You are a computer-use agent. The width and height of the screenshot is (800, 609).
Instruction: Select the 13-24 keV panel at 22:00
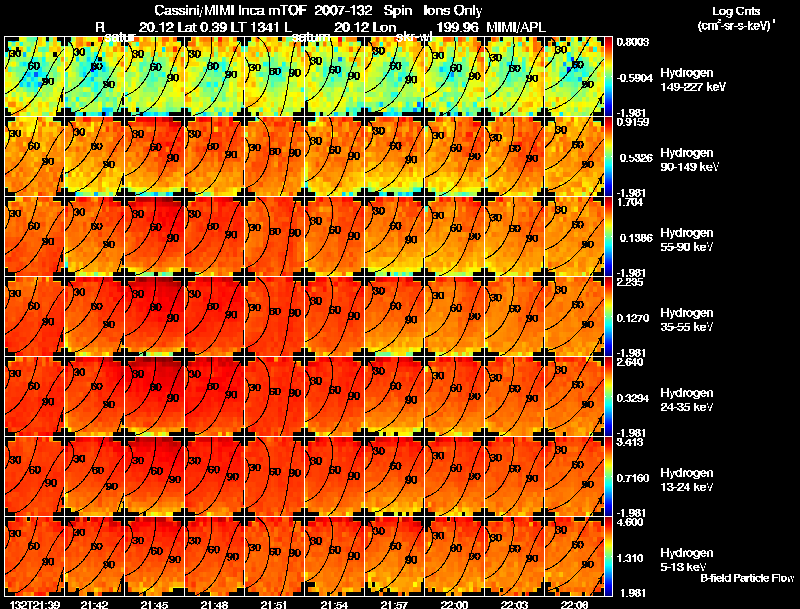coord(455,476)
